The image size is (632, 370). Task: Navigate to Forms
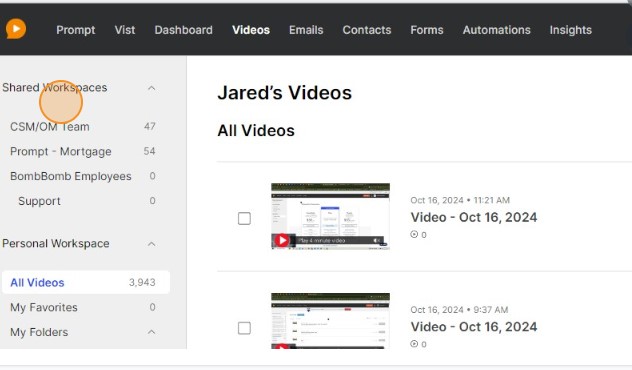click(x=427, y=30)
